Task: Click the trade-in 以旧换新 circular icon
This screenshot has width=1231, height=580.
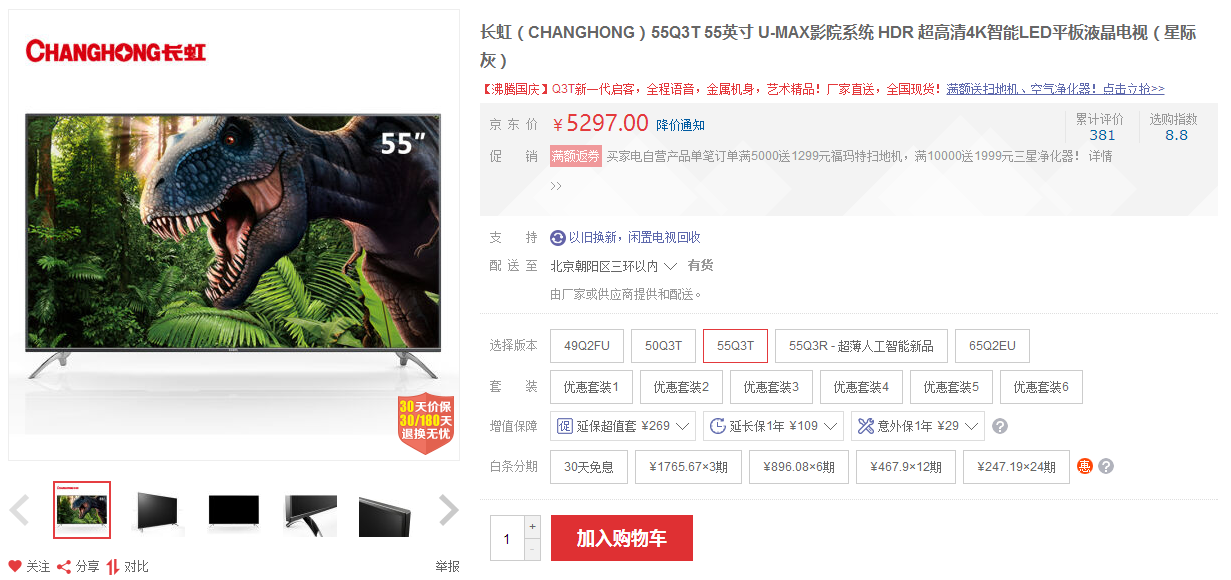Action: click(x=558, y=238)
